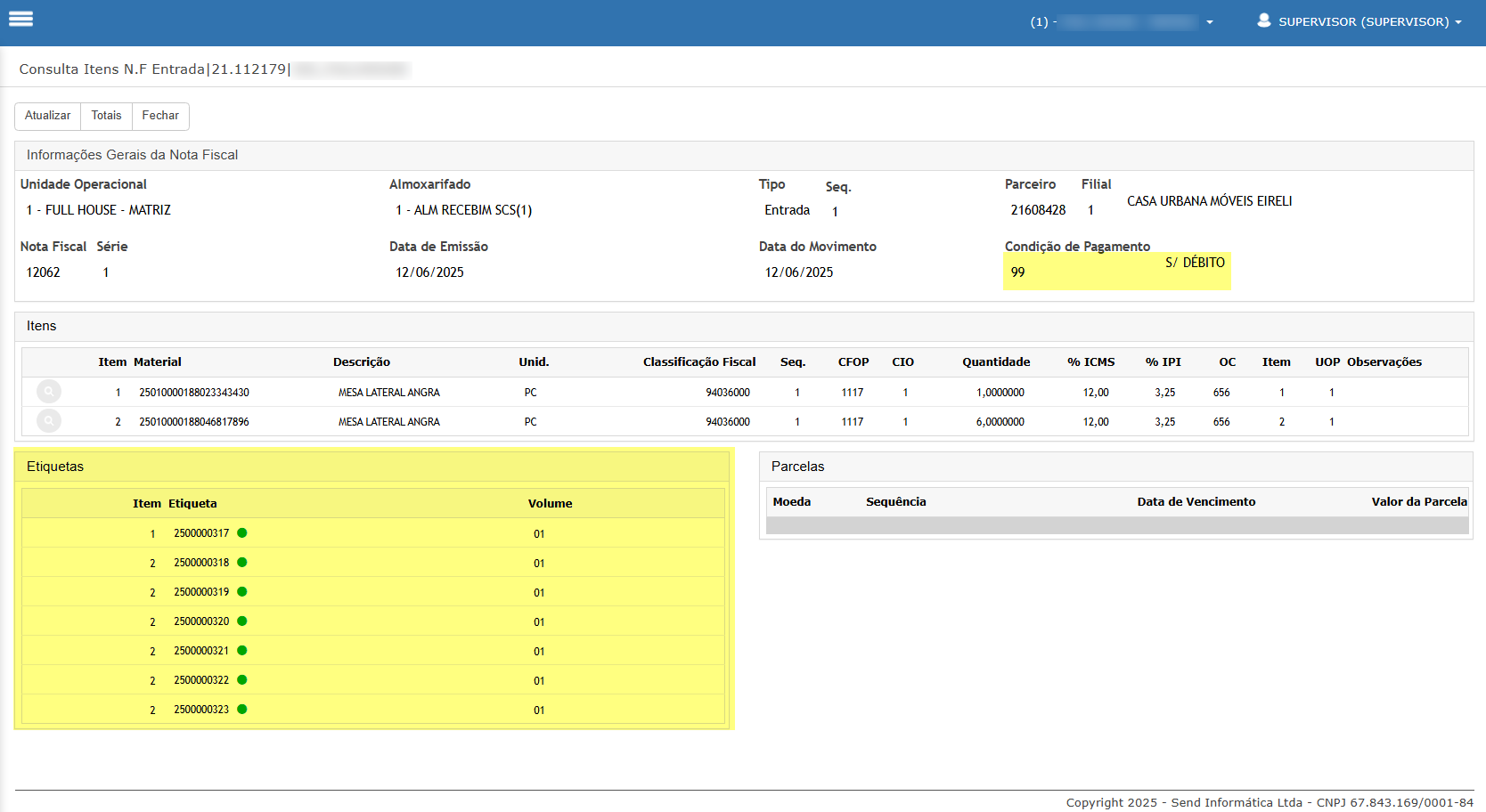Click the Atualizar button
Viewport: 1486px width, 812px height.
48,116
